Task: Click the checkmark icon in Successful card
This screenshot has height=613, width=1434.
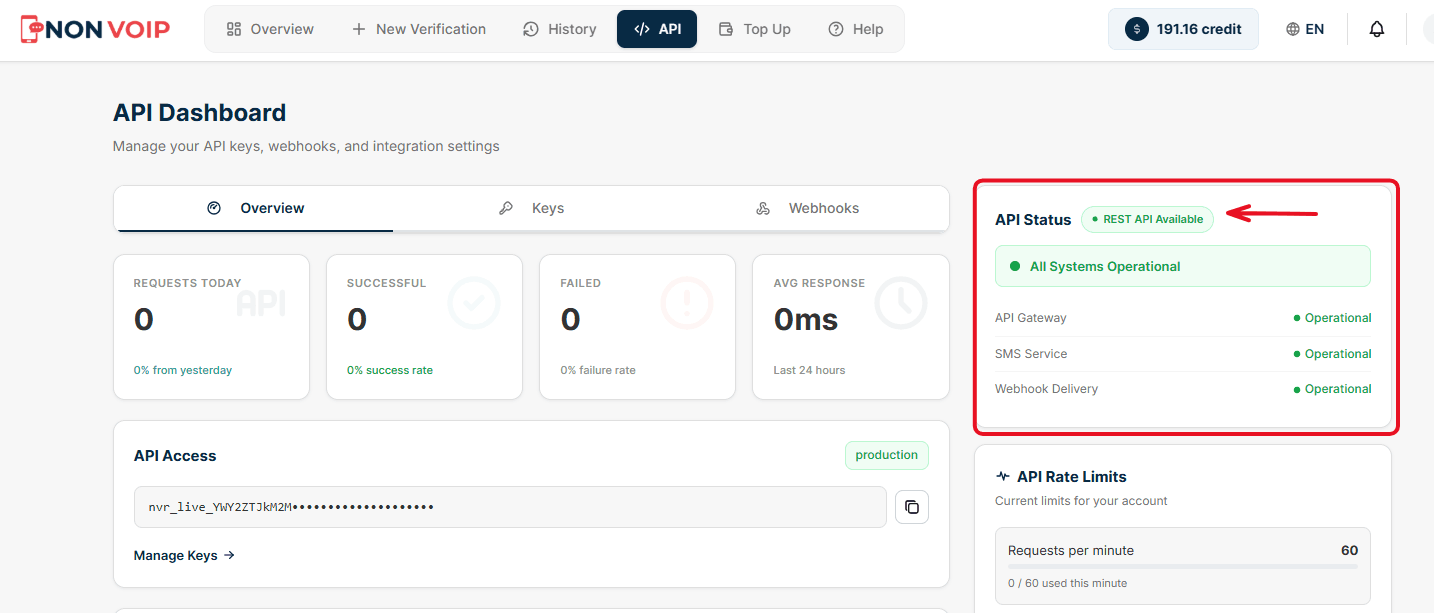Action: [474, 302]
